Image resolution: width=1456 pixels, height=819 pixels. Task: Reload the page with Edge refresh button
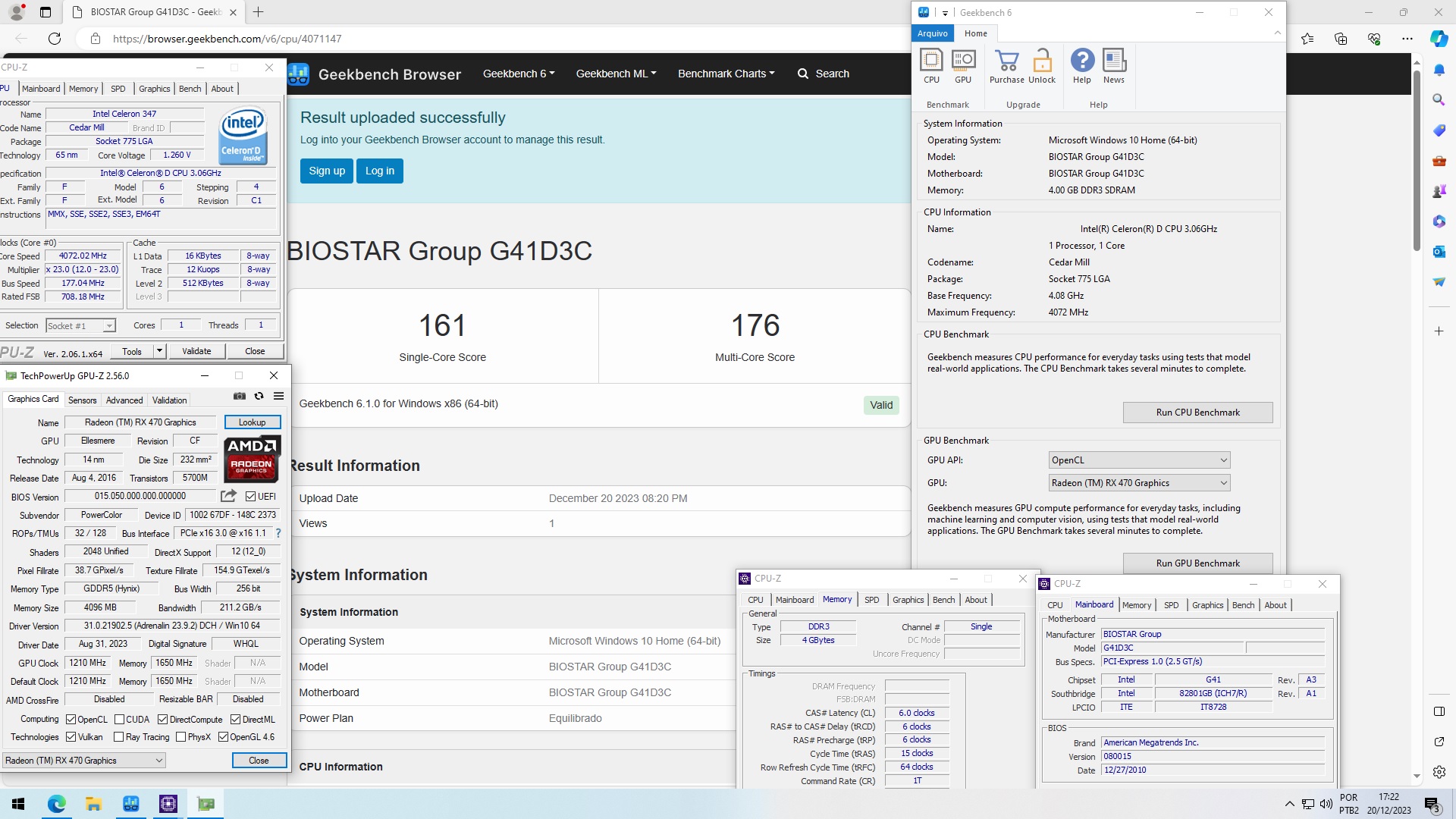click(55, 39)
